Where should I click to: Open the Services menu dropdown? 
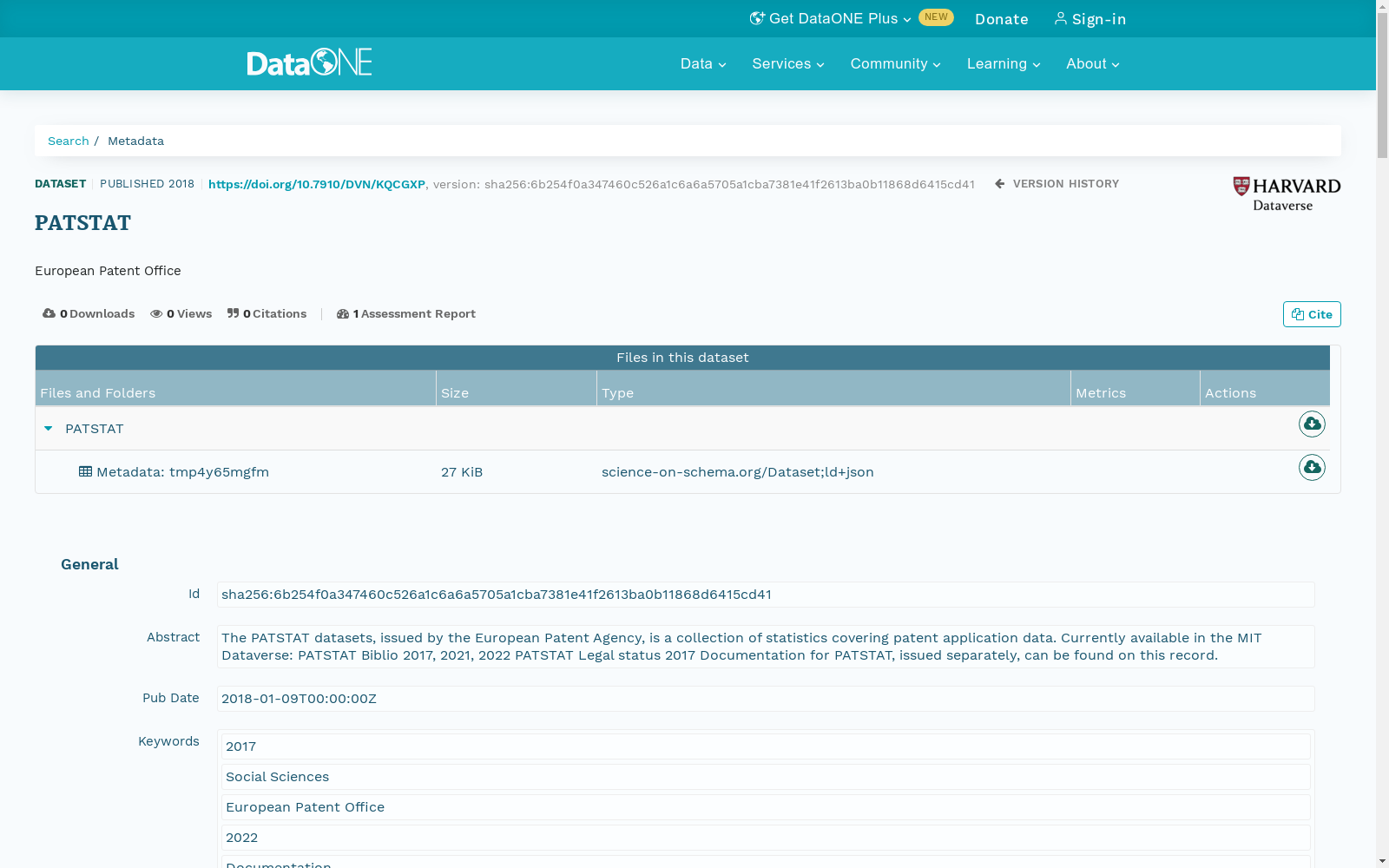click(788, 63)
